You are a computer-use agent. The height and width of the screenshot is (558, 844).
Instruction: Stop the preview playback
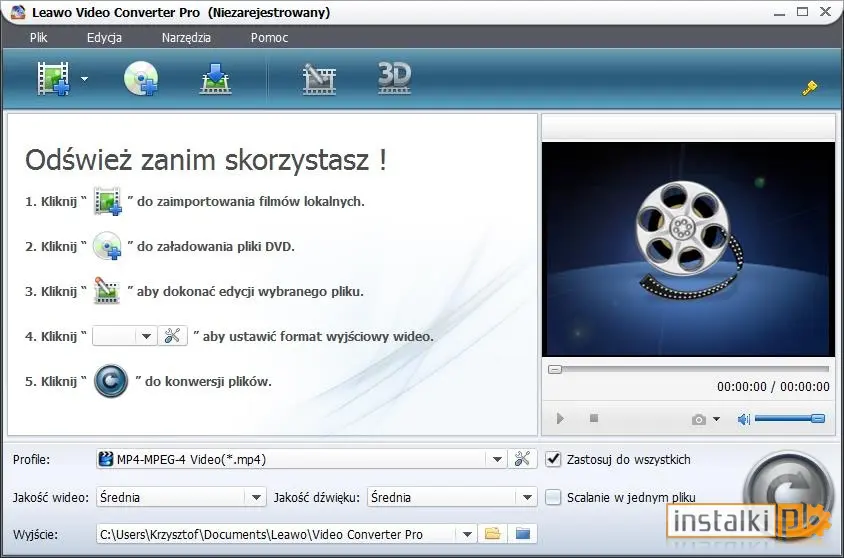point(594,418)
